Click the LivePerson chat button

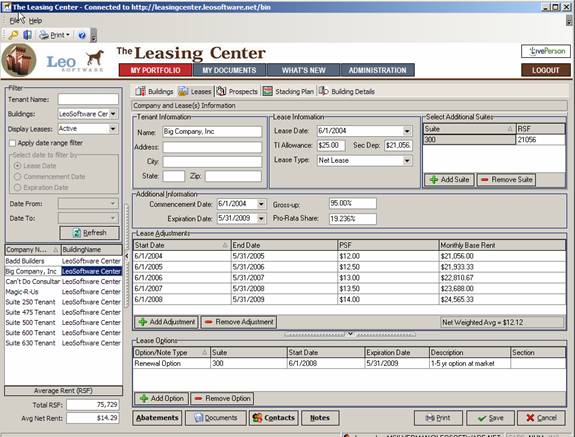tap(546, 51)
